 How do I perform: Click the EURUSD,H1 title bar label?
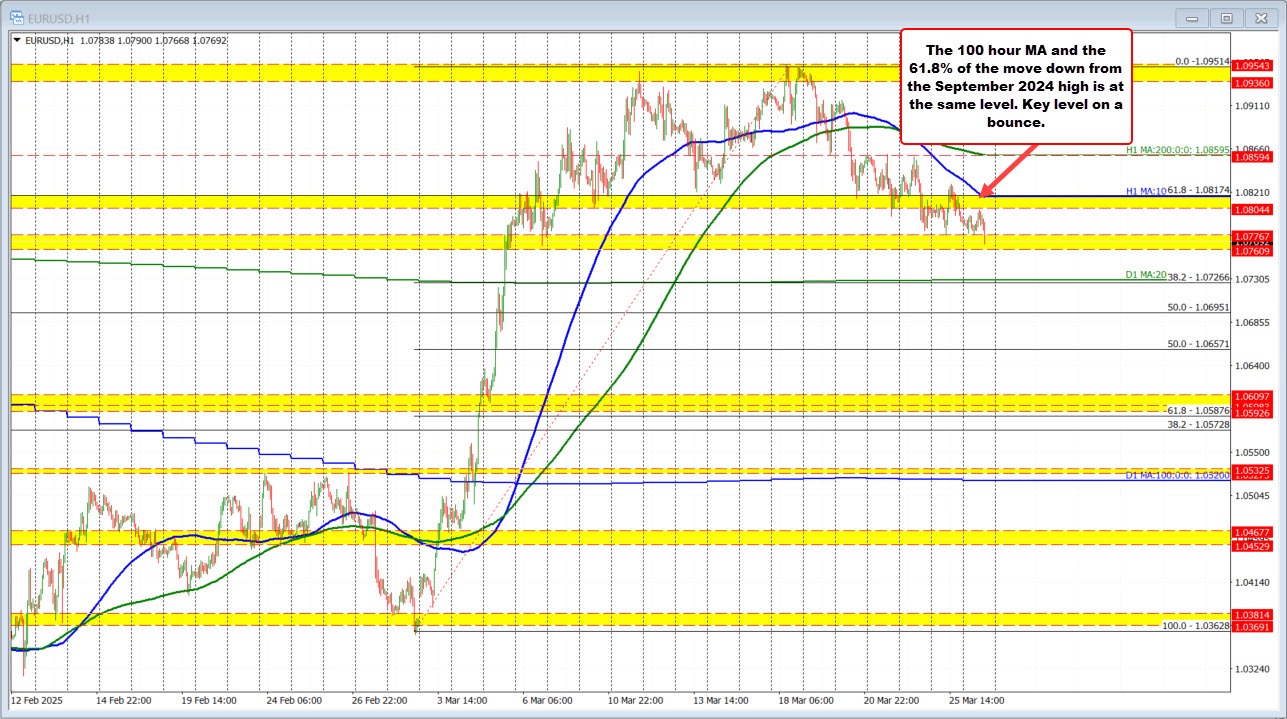point(60,17)
